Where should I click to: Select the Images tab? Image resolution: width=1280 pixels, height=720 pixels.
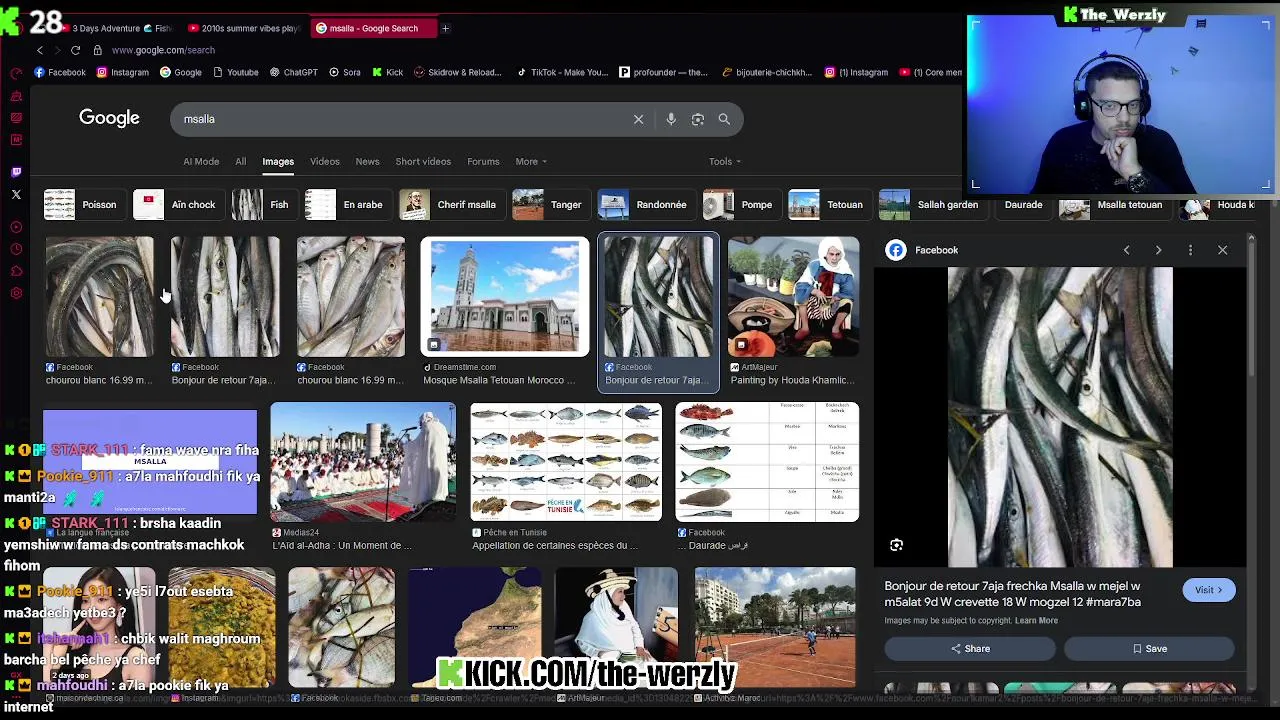click(x=278, y=161)
